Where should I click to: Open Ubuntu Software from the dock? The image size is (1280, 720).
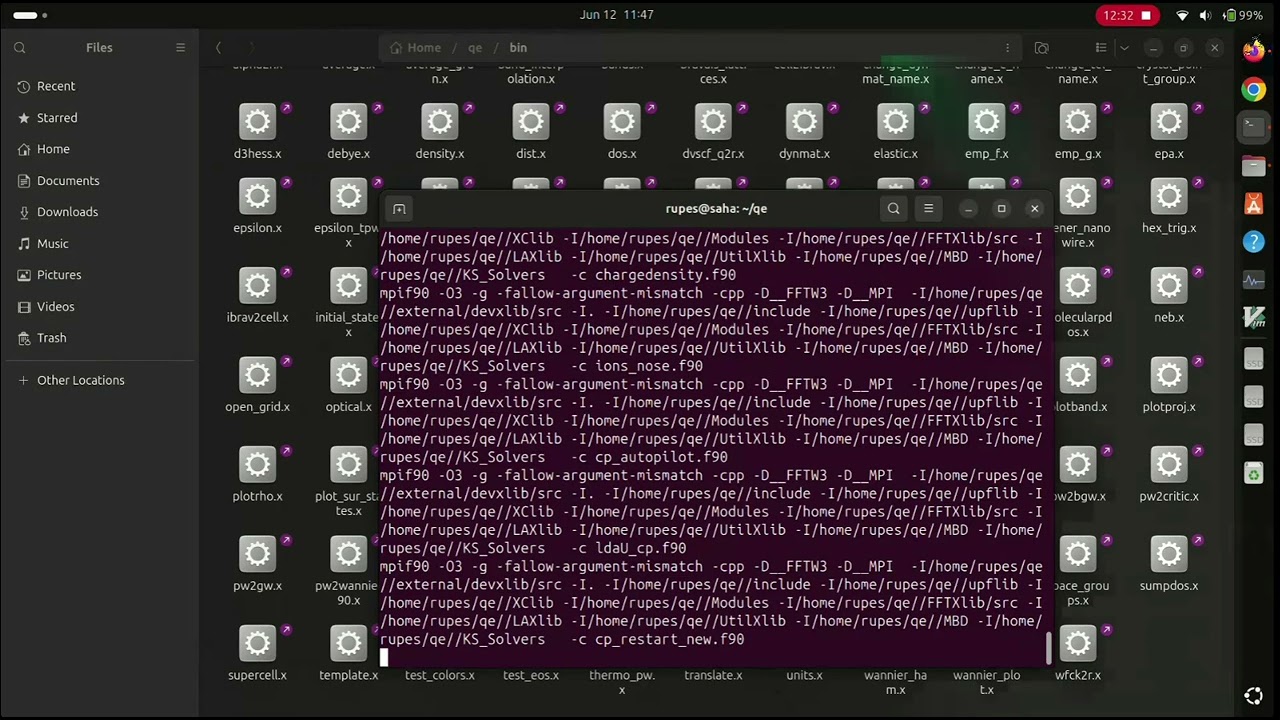(1253, 204)
